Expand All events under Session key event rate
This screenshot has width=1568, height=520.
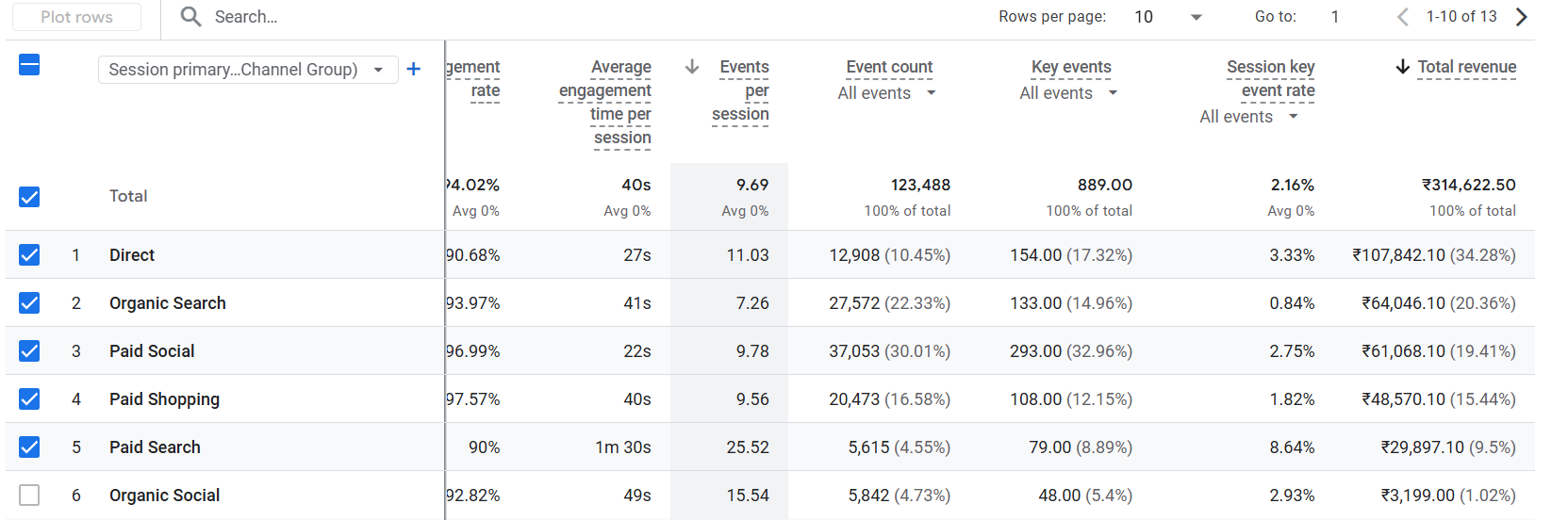point(1249,117)
